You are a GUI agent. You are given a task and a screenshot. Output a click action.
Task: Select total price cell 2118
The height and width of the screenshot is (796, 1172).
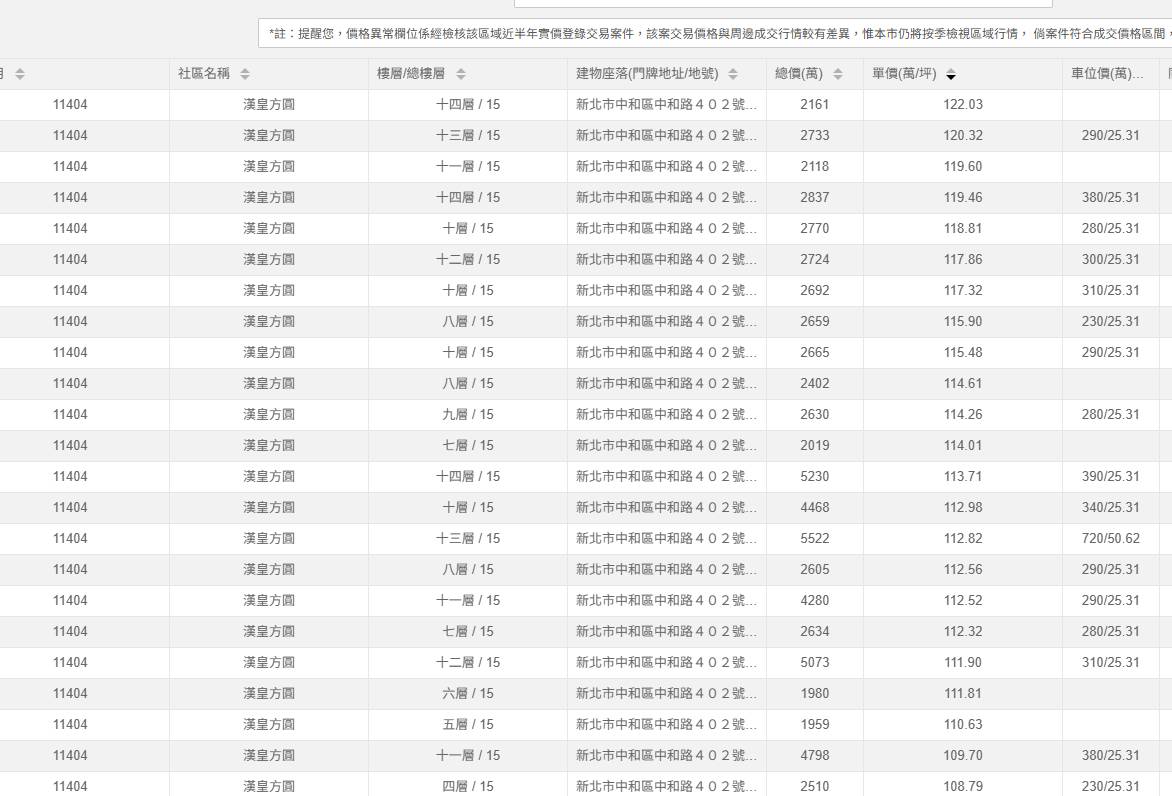815,167
